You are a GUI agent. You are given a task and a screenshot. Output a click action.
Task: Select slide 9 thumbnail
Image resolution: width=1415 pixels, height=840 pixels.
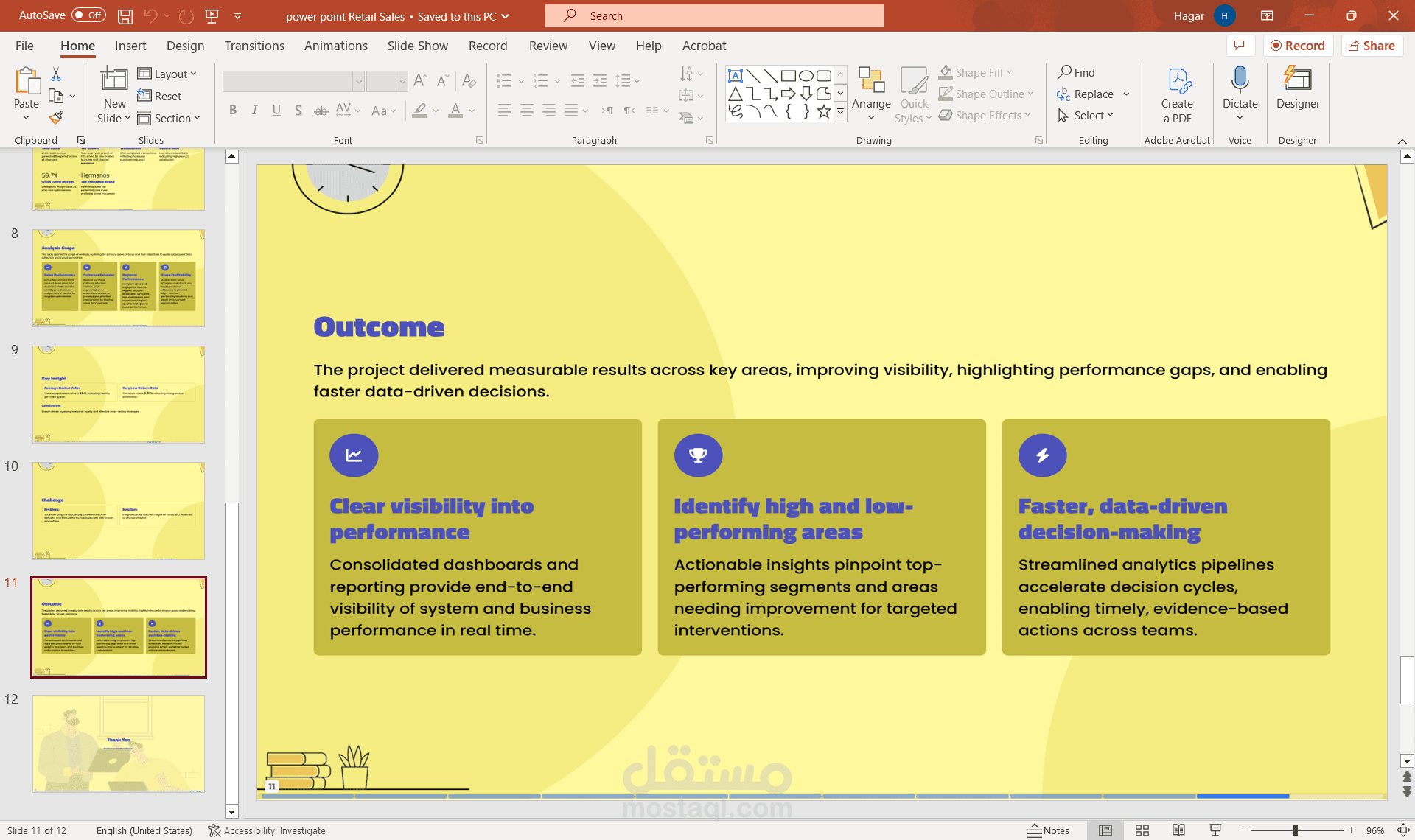coord(119,394)
